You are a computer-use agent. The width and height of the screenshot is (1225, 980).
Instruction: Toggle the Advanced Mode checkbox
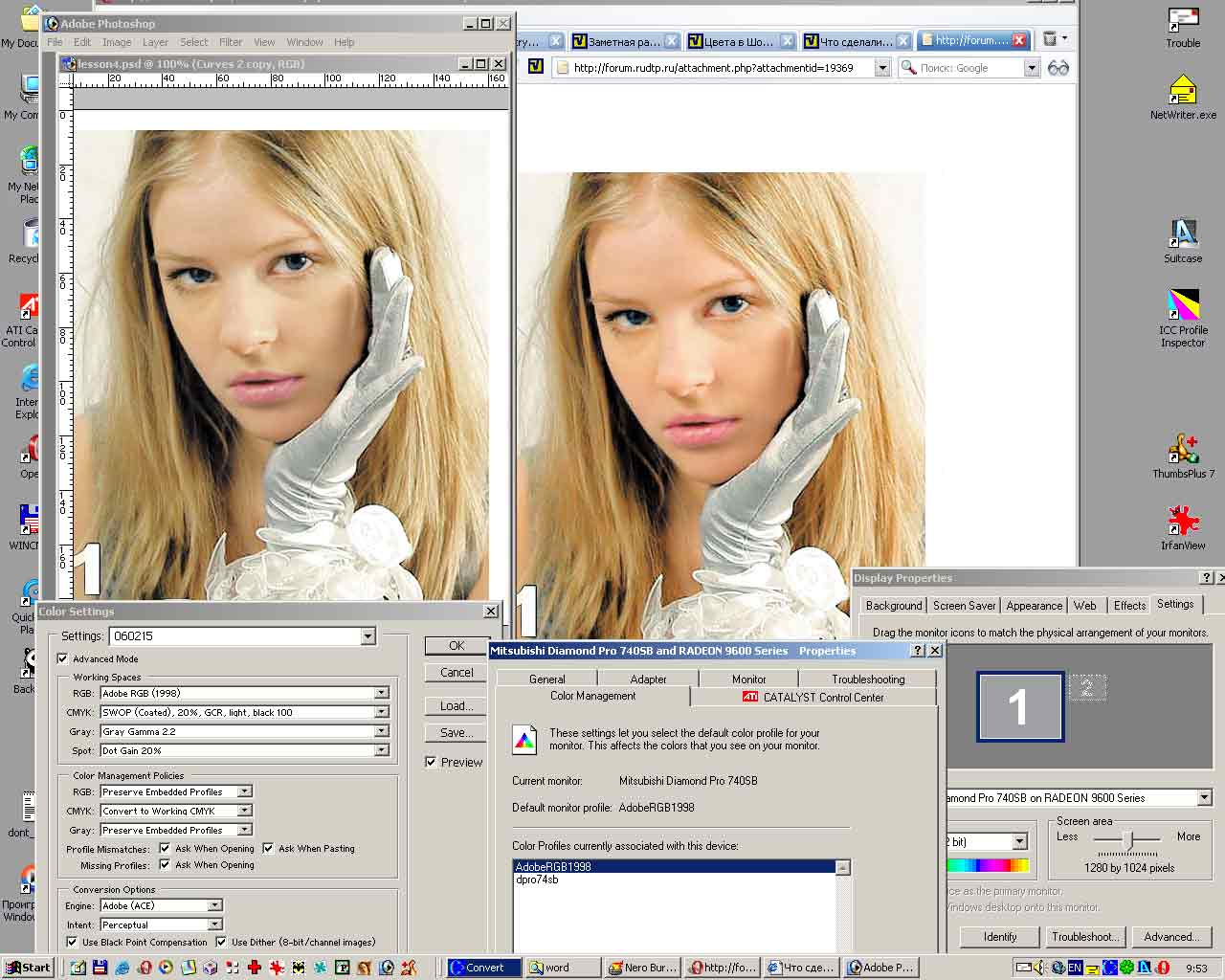click(x=62, y=658)
